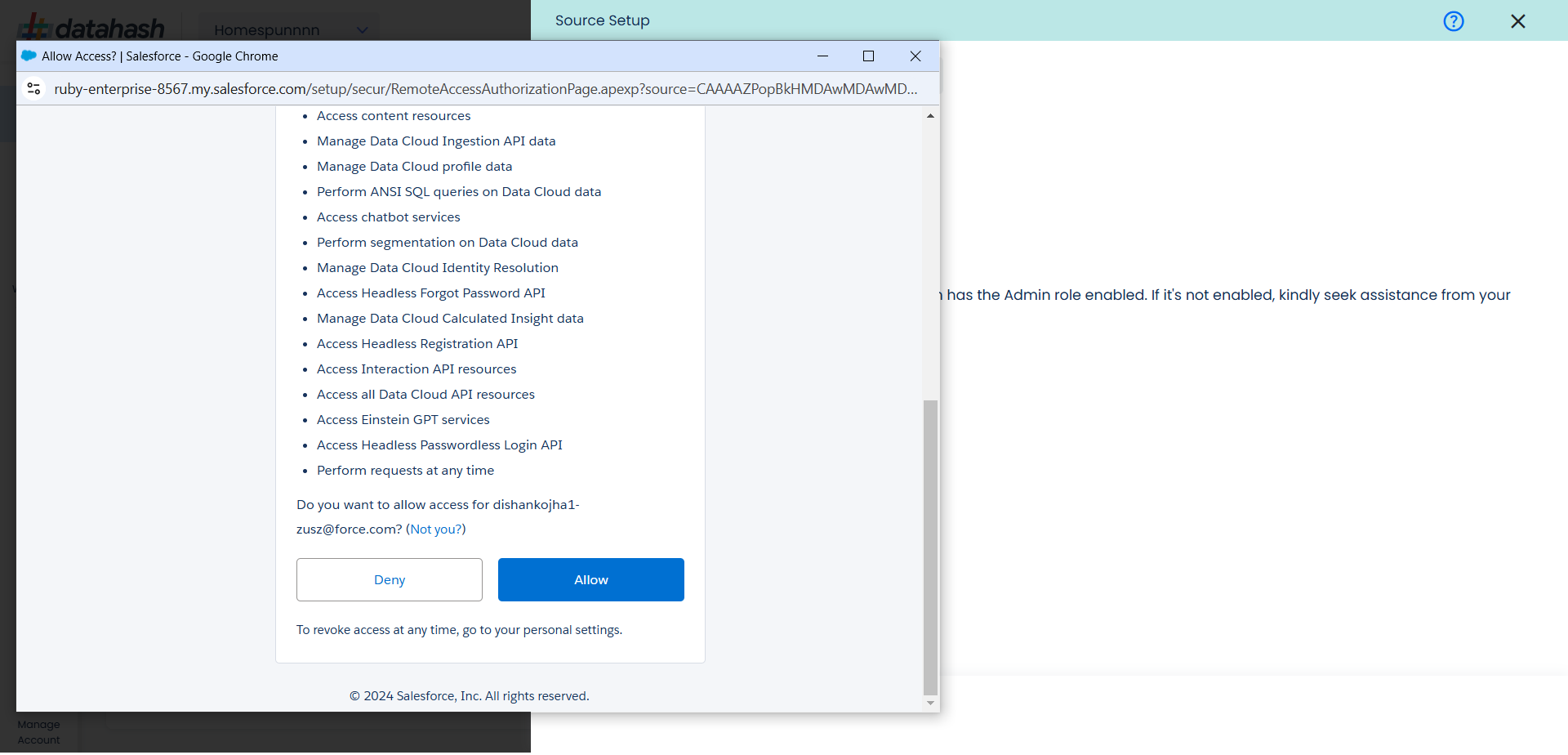Image resolution: width=1568 pixels, height=755 pixels.
Task: Click 'Manage Data Cloud profile data' text
Action: pos(415,167)
